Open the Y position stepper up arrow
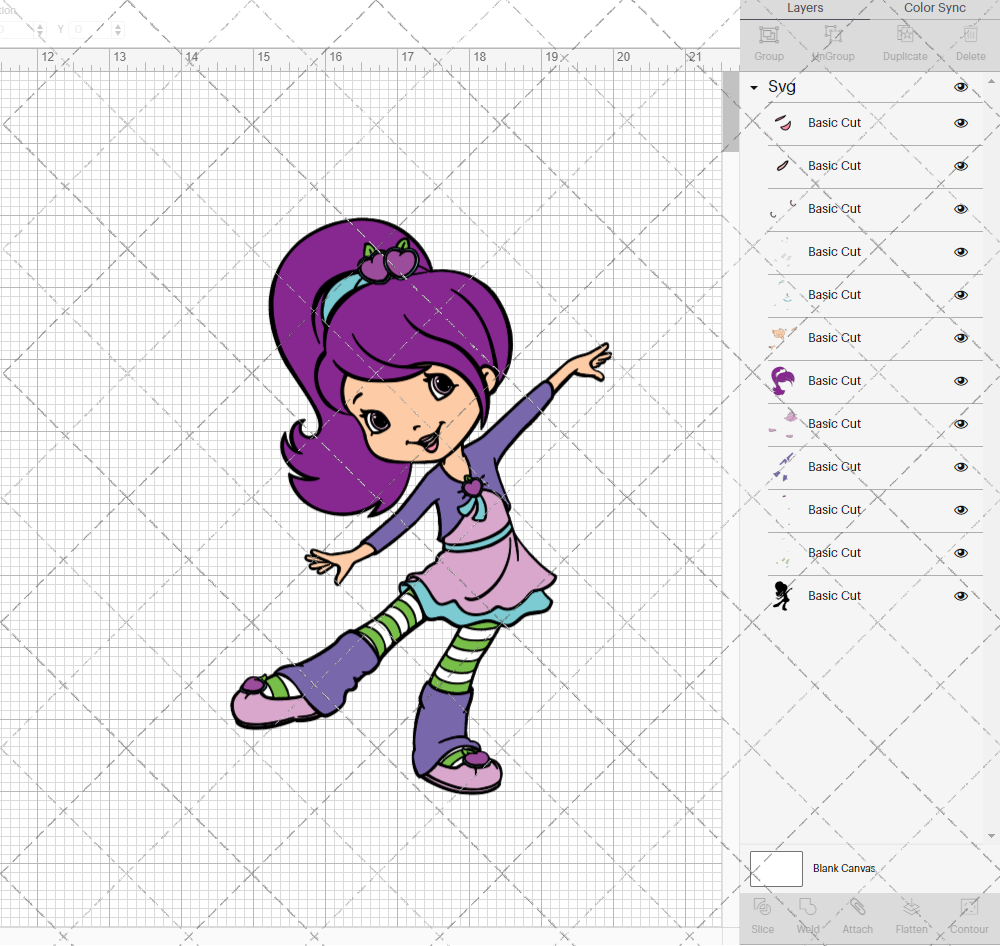Image resolution: width=1000 pixels, height=946 pixels. 117,25
